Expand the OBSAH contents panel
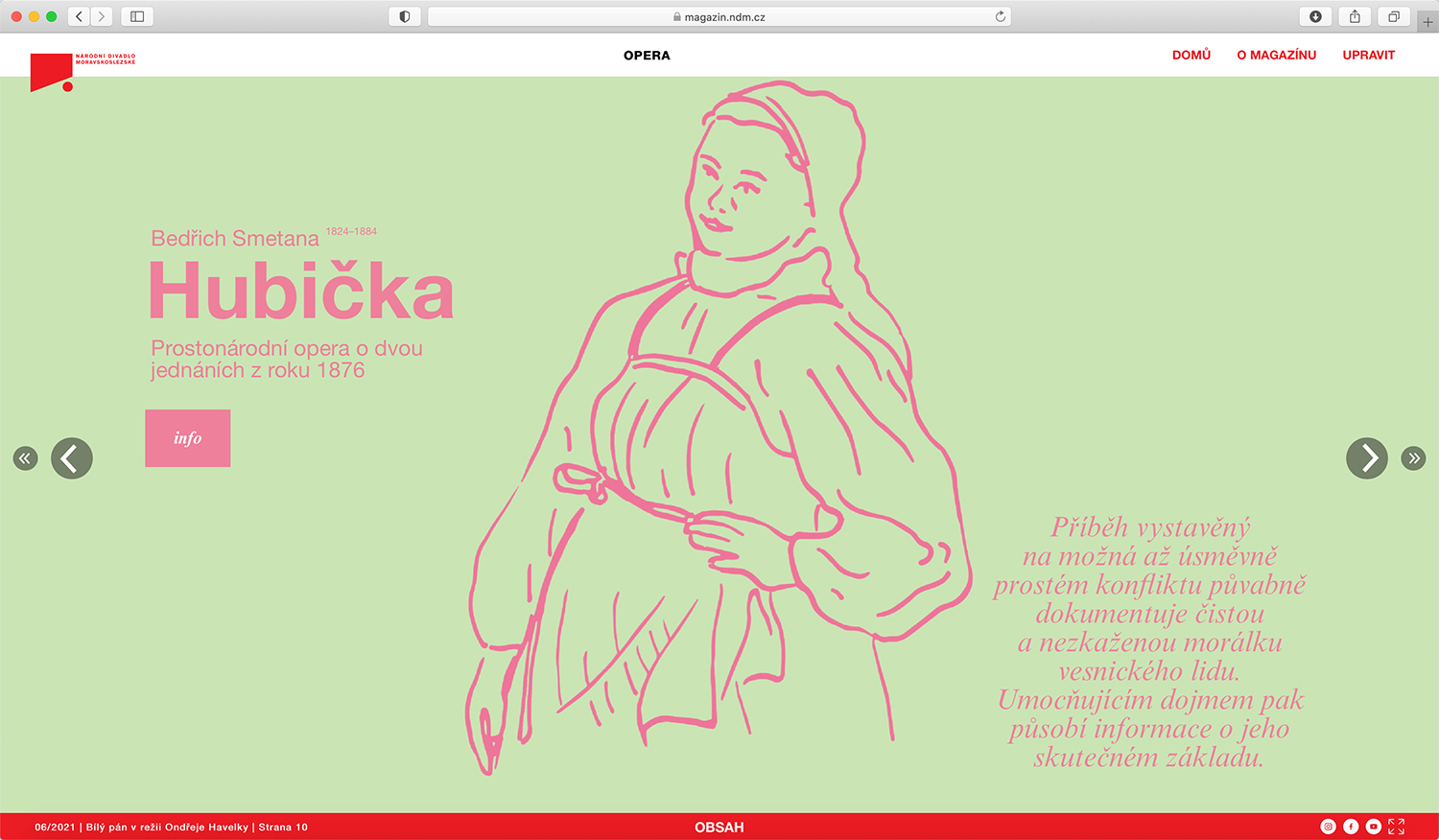1439x840 pixels. coord(719,828)
